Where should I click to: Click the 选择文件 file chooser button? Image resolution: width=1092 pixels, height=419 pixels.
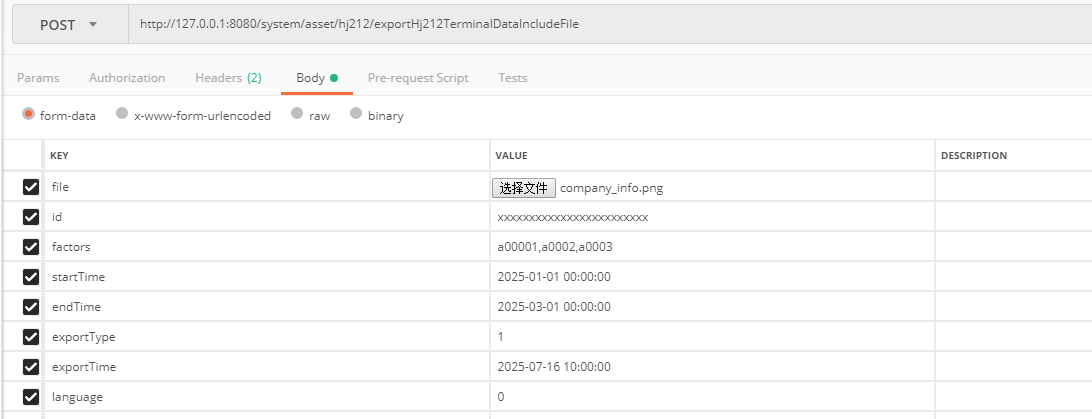(x=524, y=188)
